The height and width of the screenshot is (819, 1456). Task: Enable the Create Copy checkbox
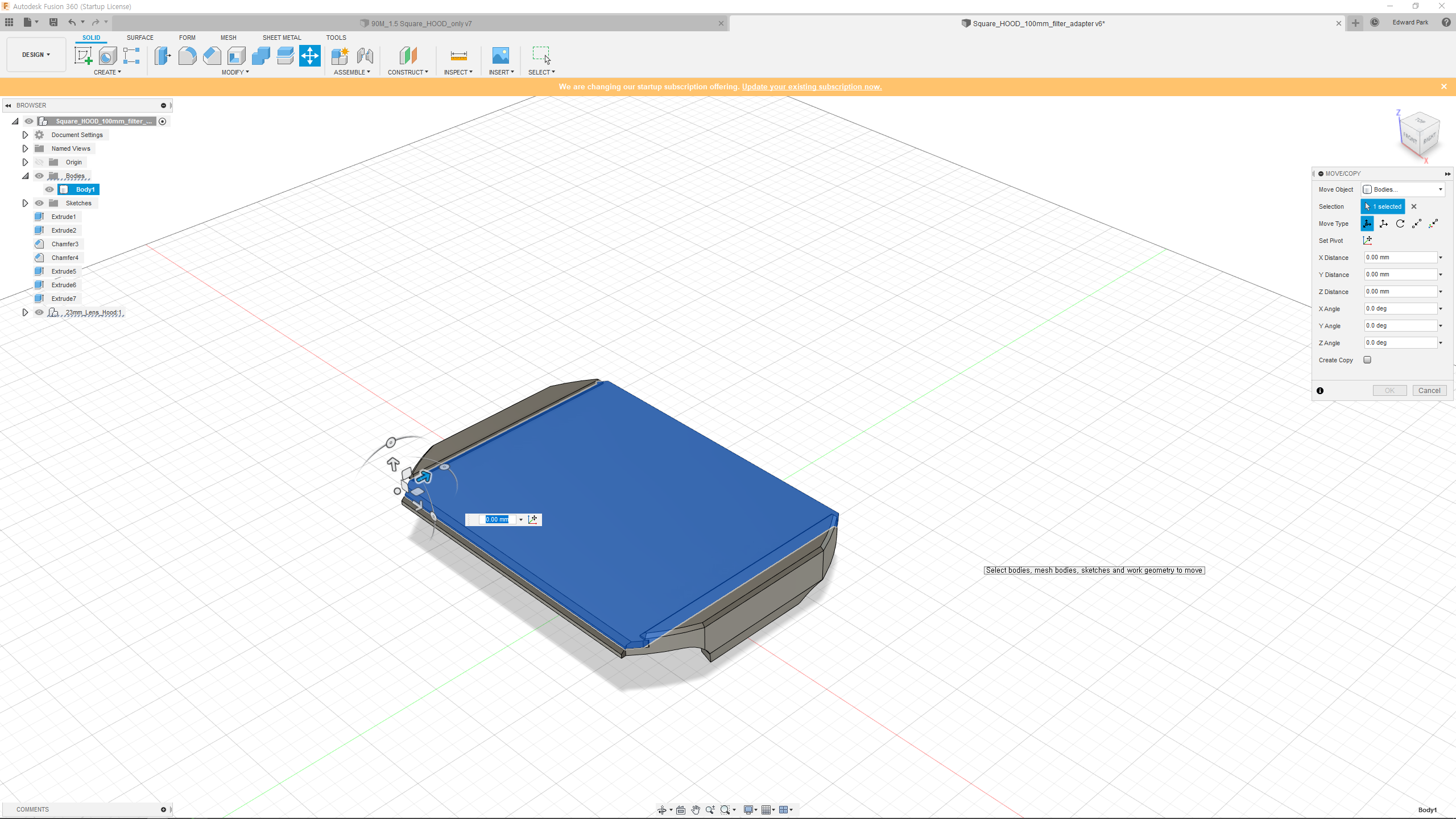(1367, 360)
